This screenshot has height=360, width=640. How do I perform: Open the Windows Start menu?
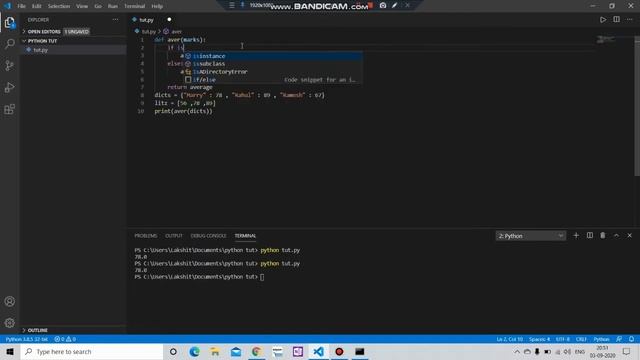pyautogui.click(x=10, y=351)
